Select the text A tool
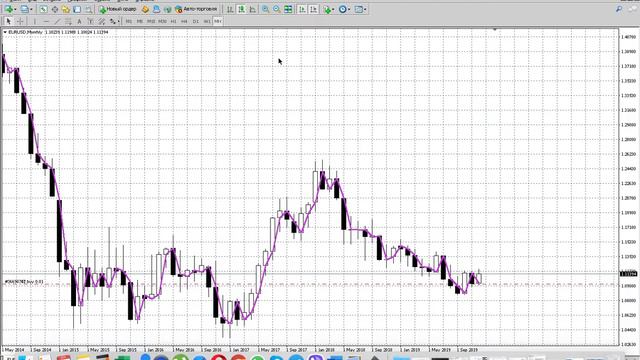This screenshot has width=640, height=360. point(79,21)
